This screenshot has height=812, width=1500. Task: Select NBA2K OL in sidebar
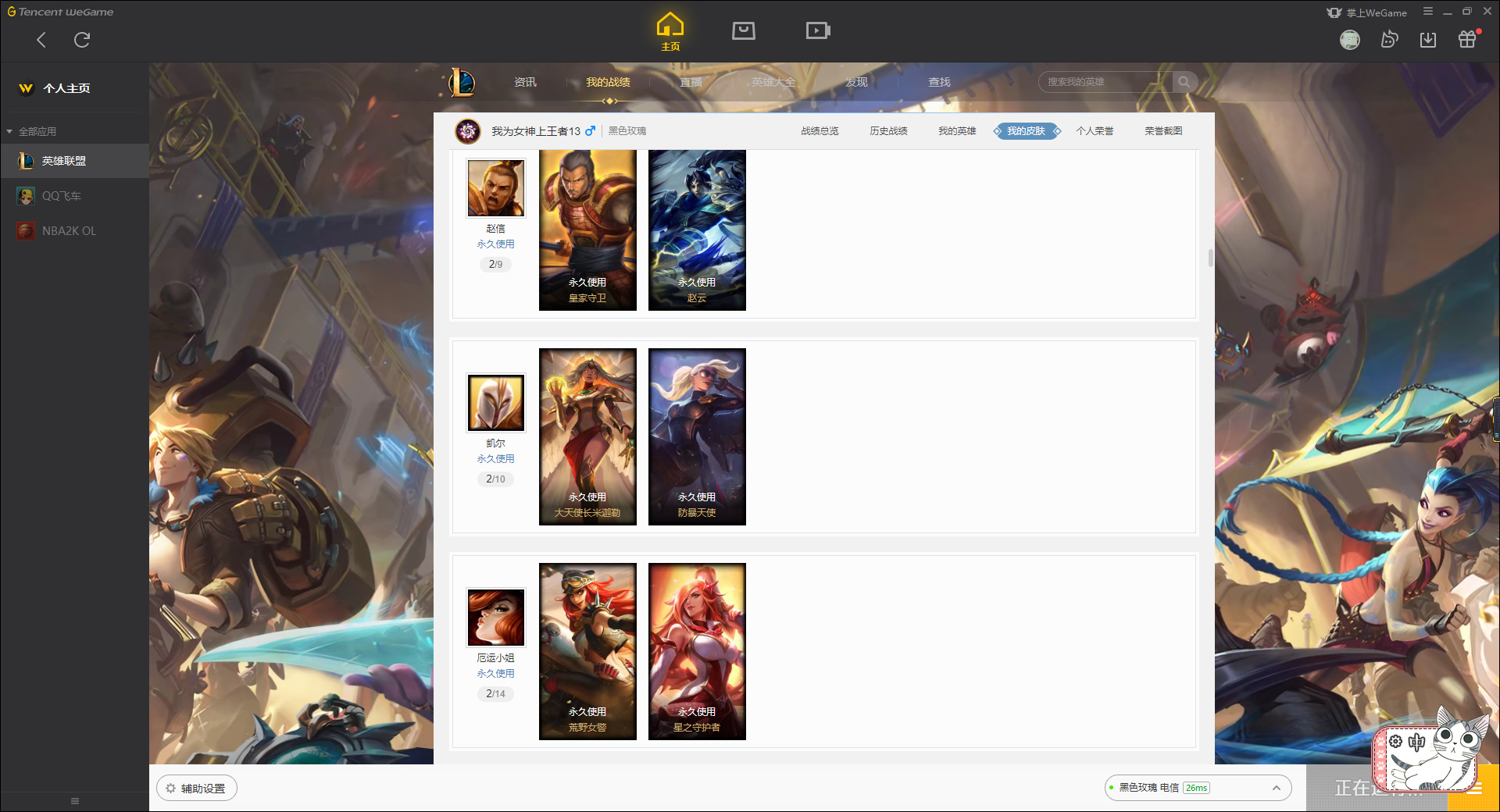click(x=74, y=231)
